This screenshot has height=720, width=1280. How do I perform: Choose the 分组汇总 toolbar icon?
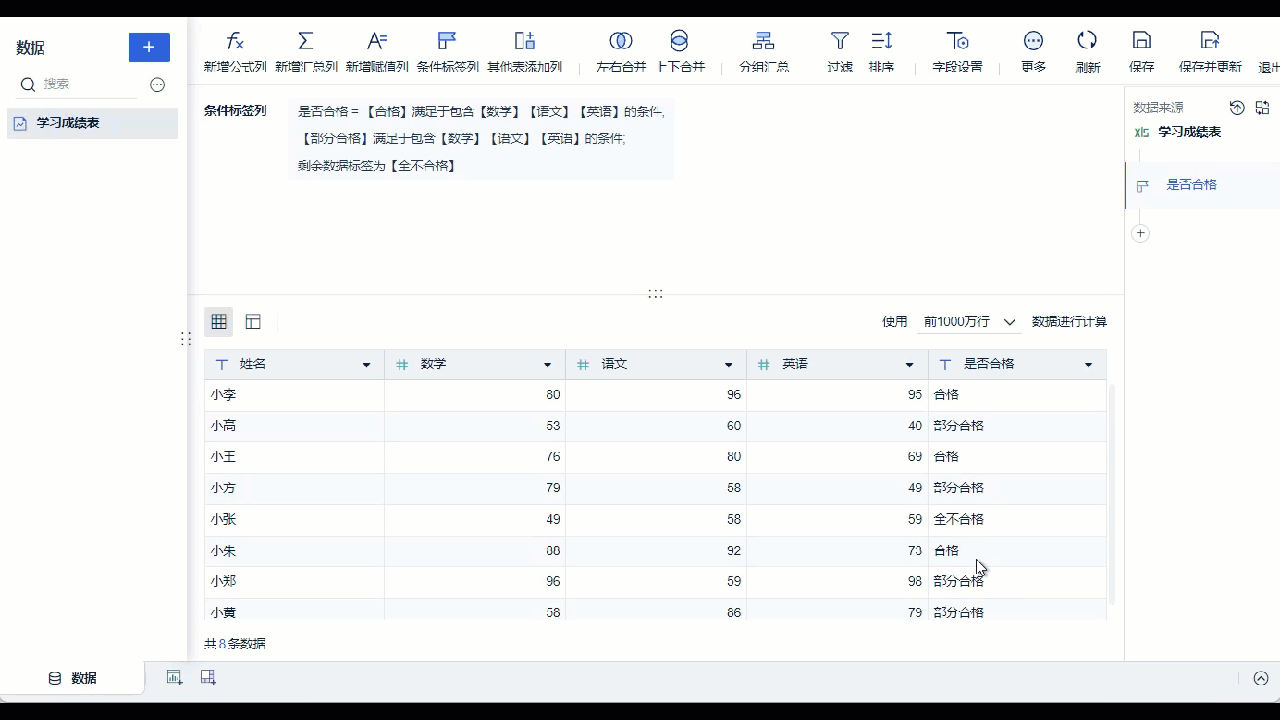click(764, 41)
